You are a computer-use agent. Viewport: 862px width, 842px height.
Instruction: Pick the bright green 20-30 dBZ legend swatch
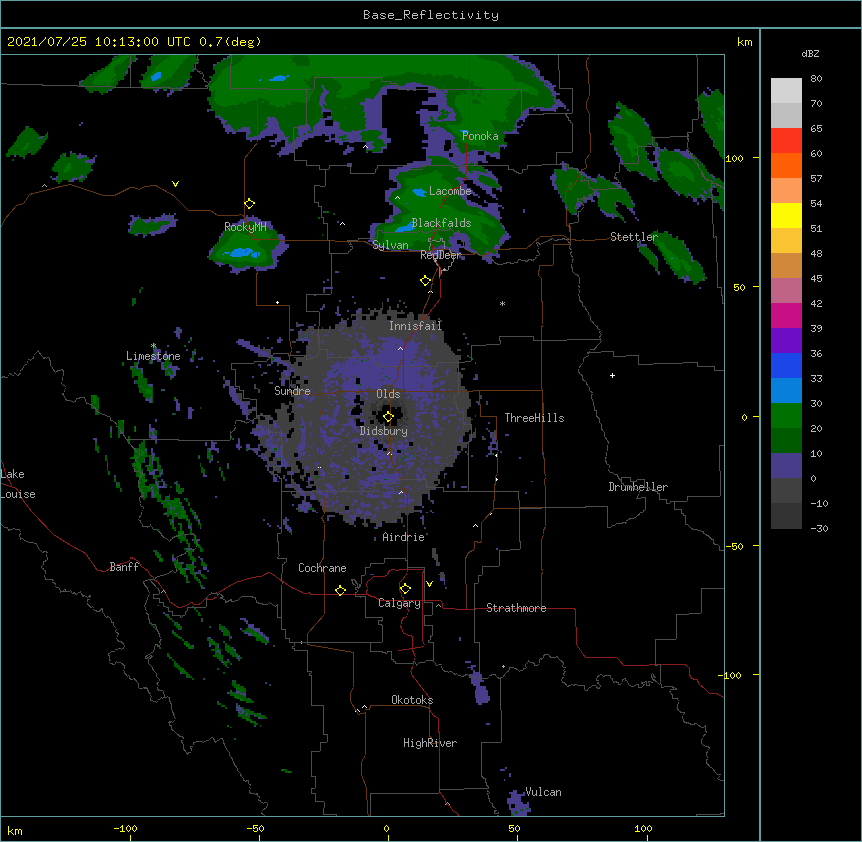coord(786,416)
